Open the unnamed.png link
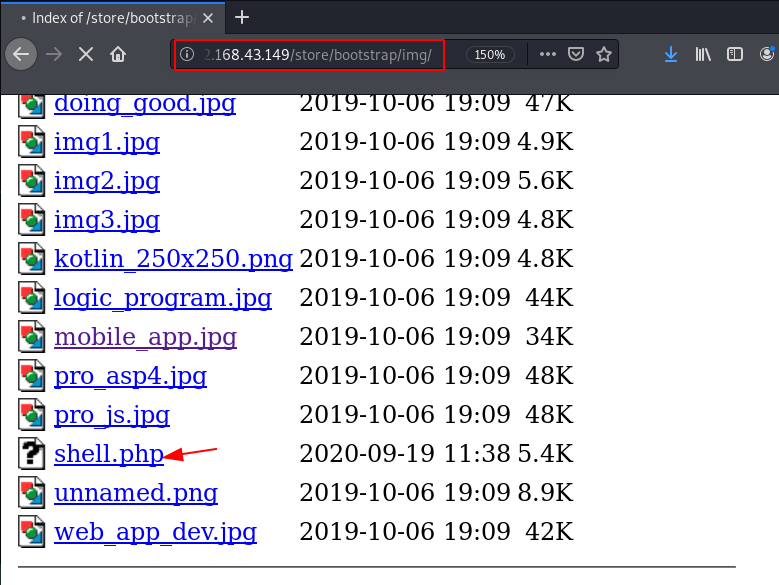 coord(136,493)
